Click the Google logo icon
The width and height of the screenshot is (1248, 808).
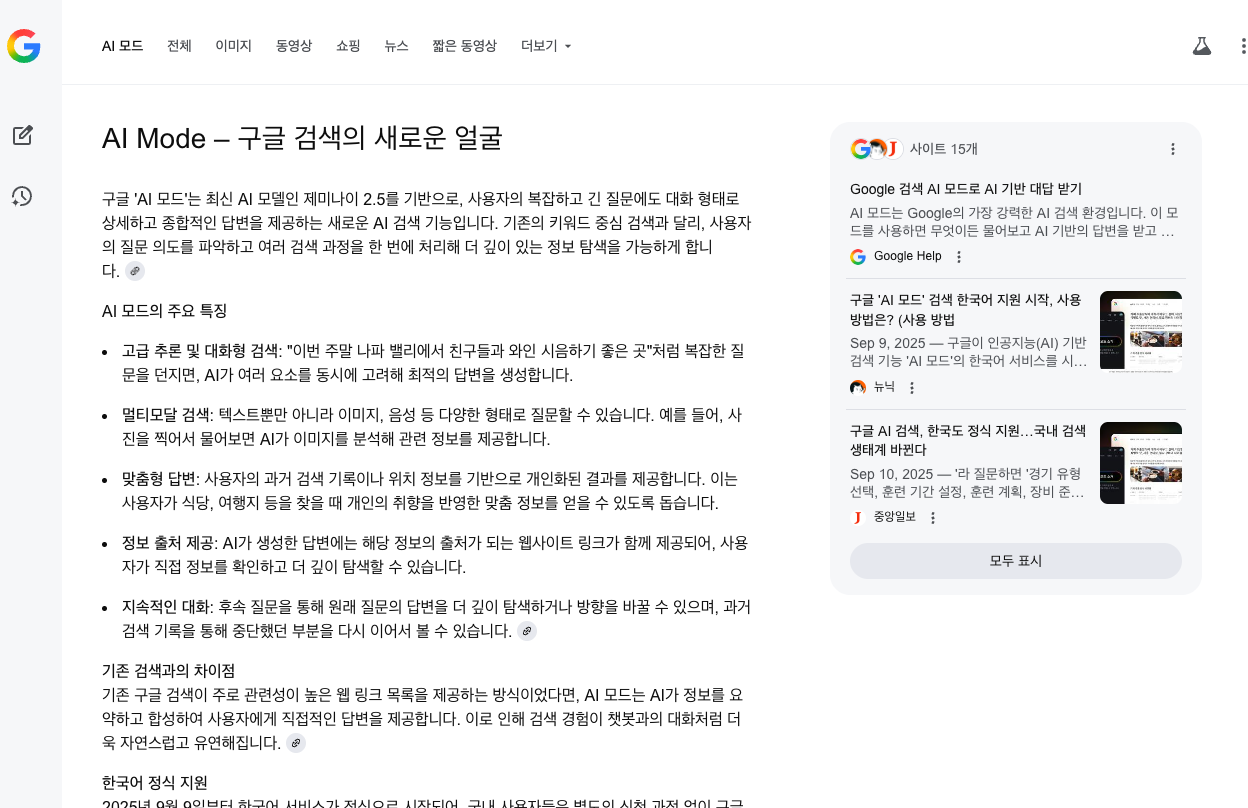(23, 46)
